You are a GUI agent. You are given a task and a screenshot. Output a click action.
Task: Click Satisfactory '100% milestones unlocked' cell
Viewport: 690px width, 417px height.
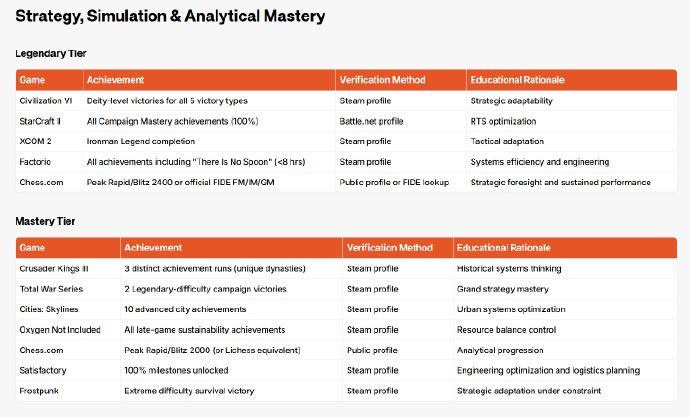point(176,370)
